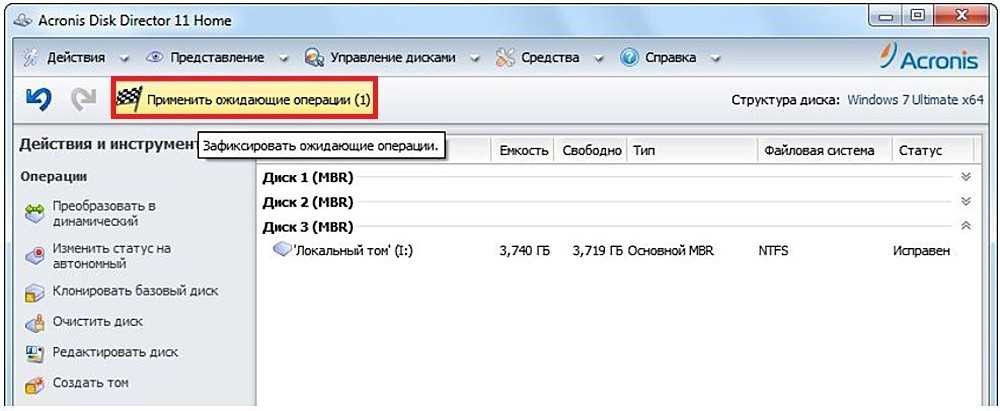Open the Средства menu
This screenshot has width=1000, height=411.
550,57
